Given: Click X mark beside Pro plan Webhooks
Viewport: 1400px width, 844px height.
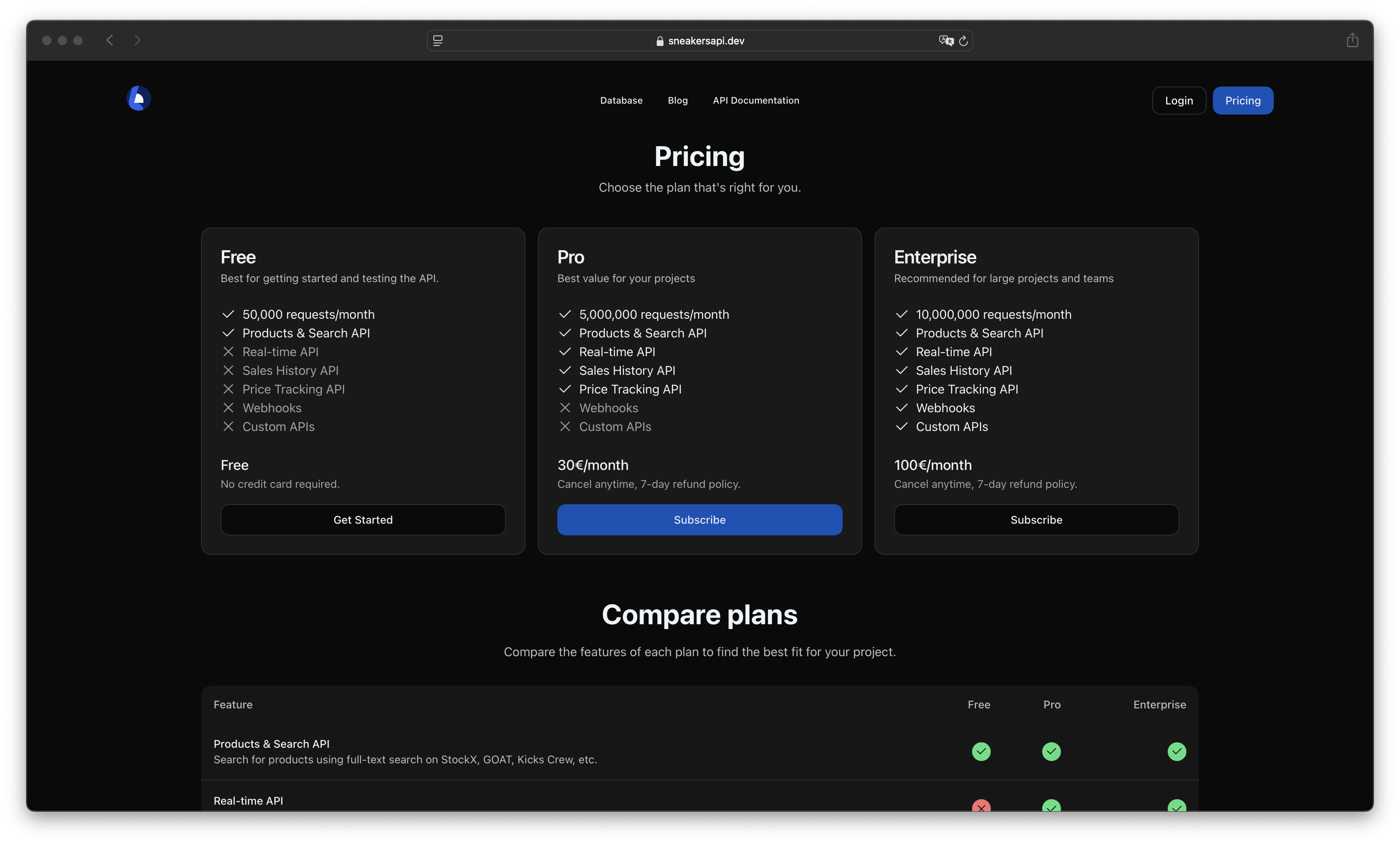Looking at the screenshot, I should 565,408.
